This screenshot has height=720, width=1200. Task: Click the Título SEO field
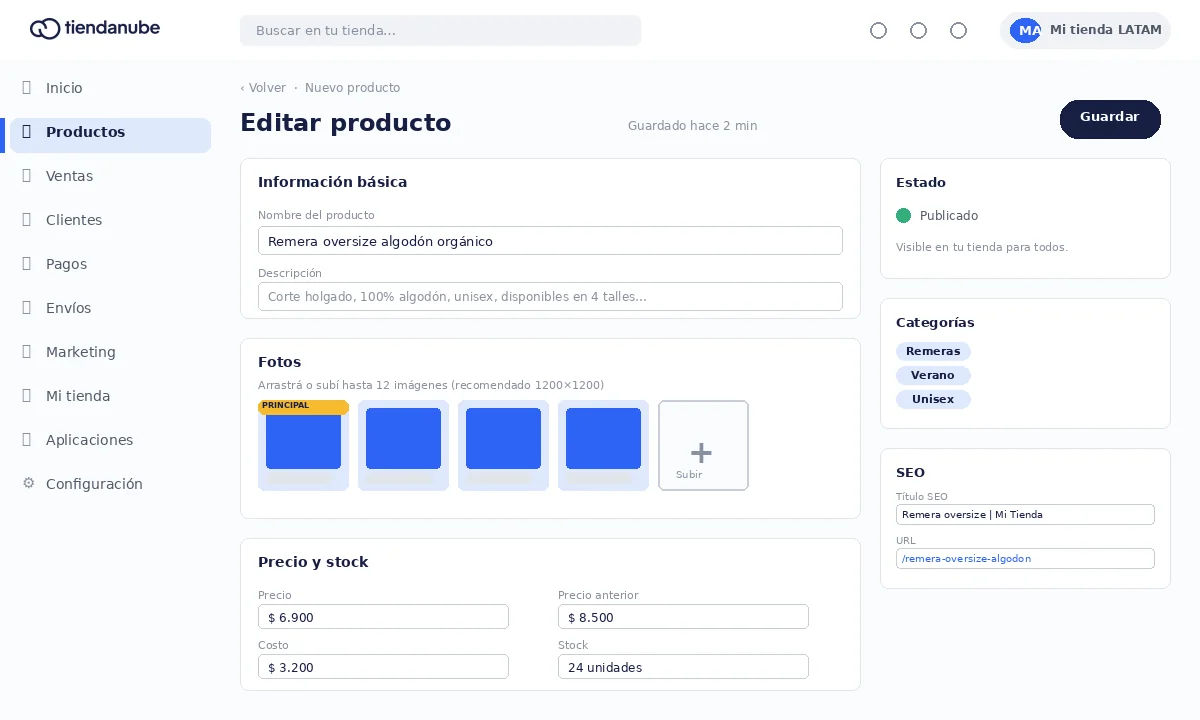(1025, 514)
